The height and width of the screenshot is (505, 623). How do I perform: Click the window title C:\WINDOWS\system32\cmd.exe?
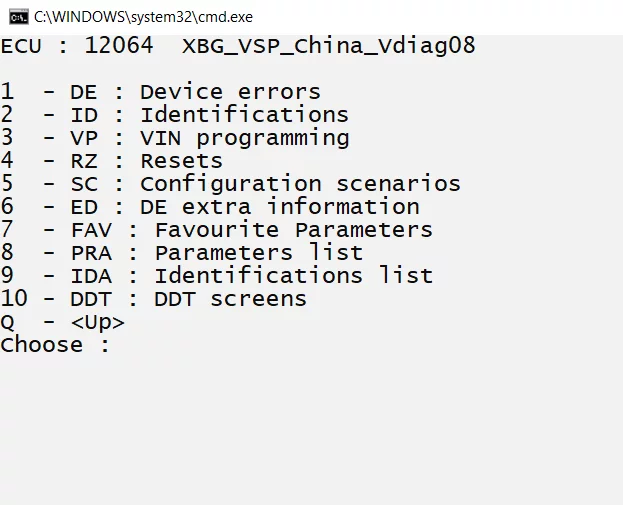[x=143, y=17]
